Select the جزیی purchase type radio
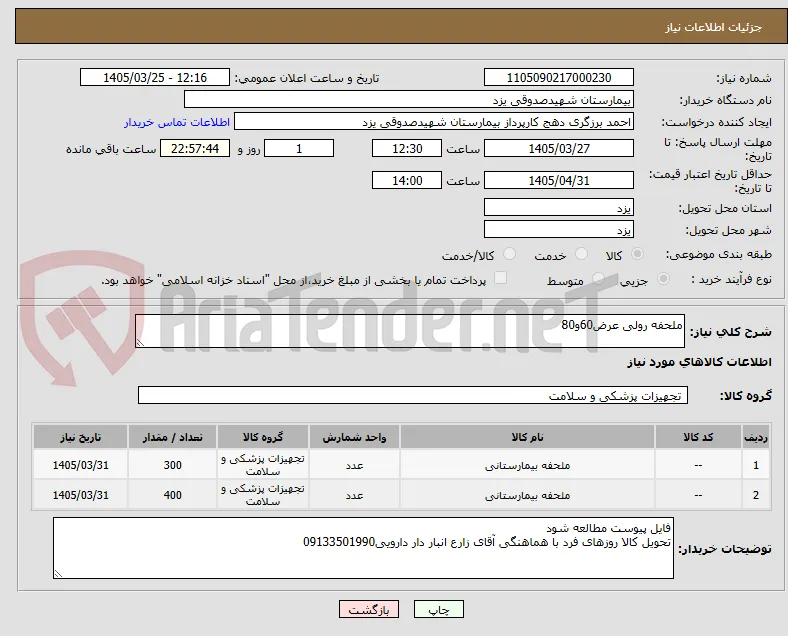The height and width of the screenshot is (636, 788). tap(663, 279)
